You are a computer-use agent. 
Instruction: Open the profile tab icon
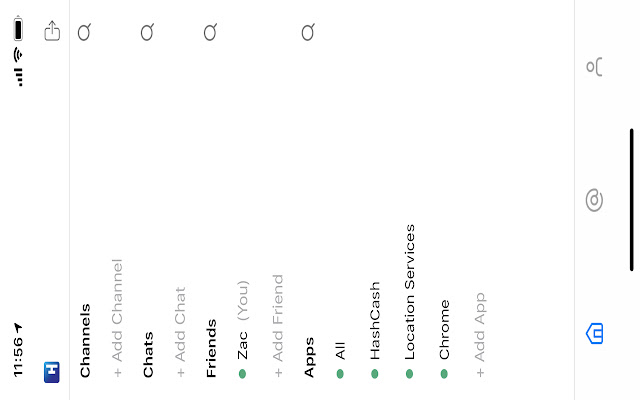click(x=594, y=67)
